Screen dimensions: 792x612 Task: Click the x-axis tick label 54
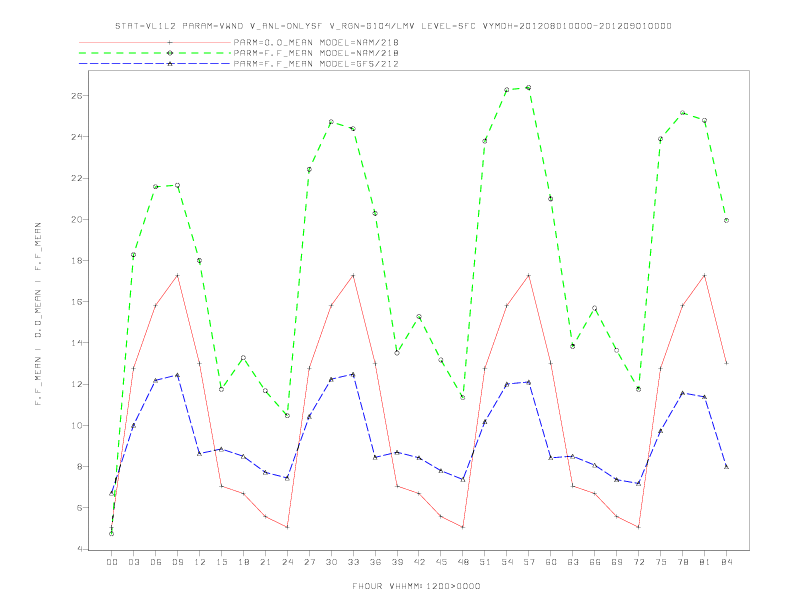pos(507,562)
